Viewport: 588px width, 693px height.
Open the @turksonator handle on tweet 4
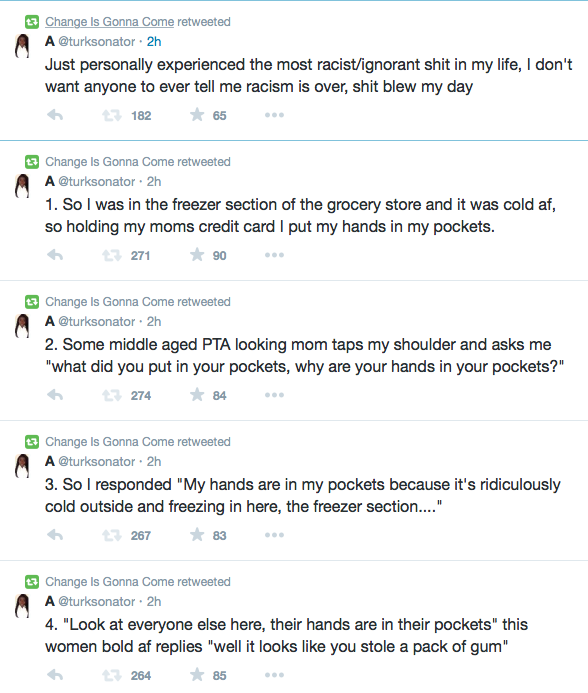(97, 602)
